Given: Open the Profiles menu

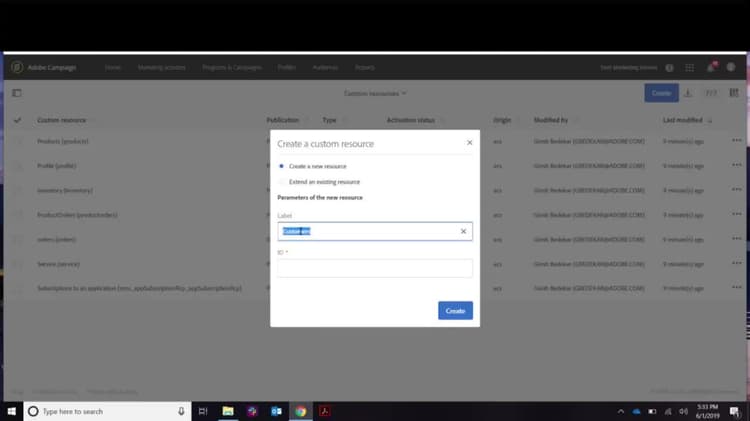Looking at the screenshot, I should pyautogui.click(x=287, y=67).
